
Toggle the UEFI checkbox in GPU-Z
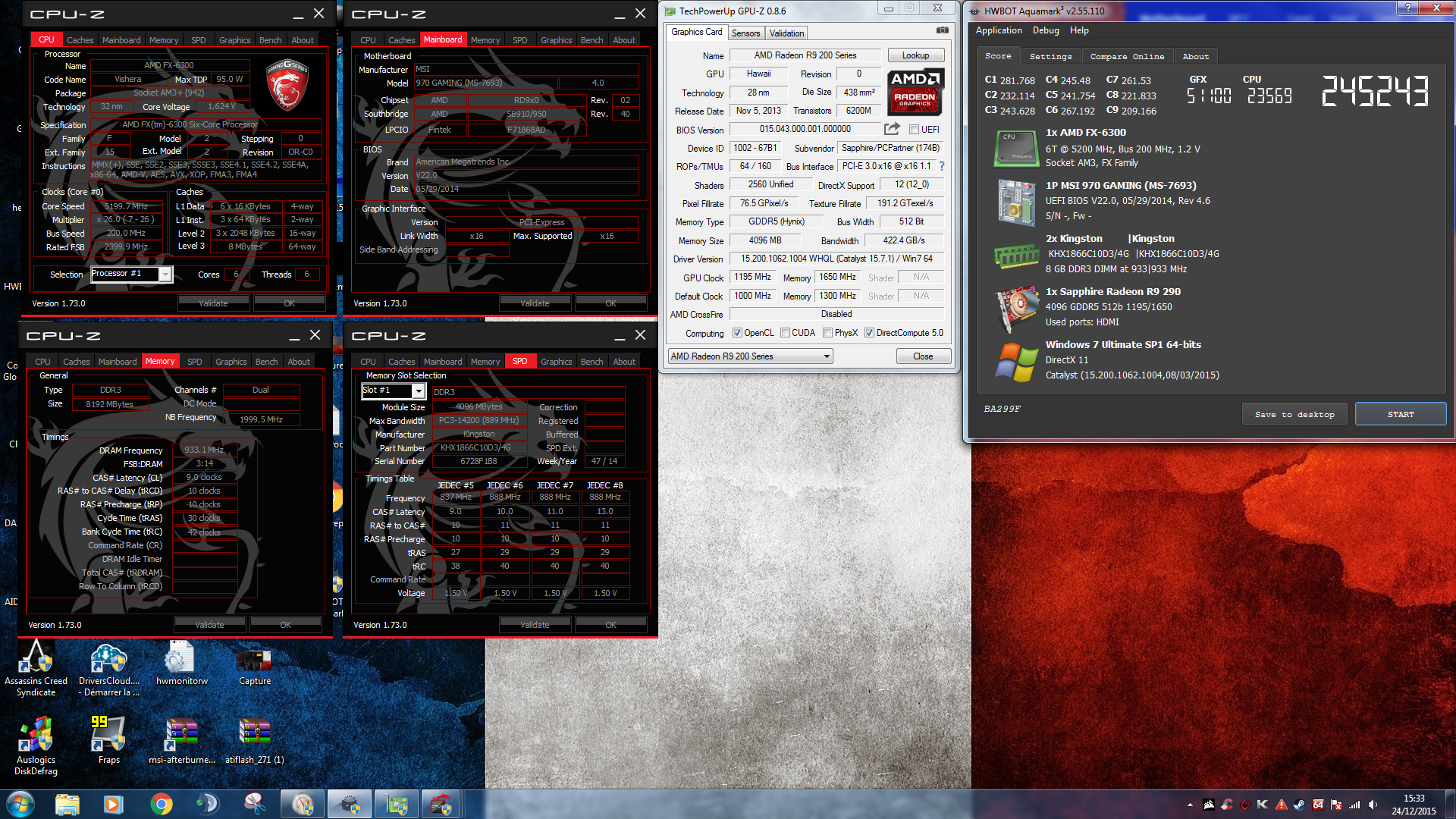point(914,130)
